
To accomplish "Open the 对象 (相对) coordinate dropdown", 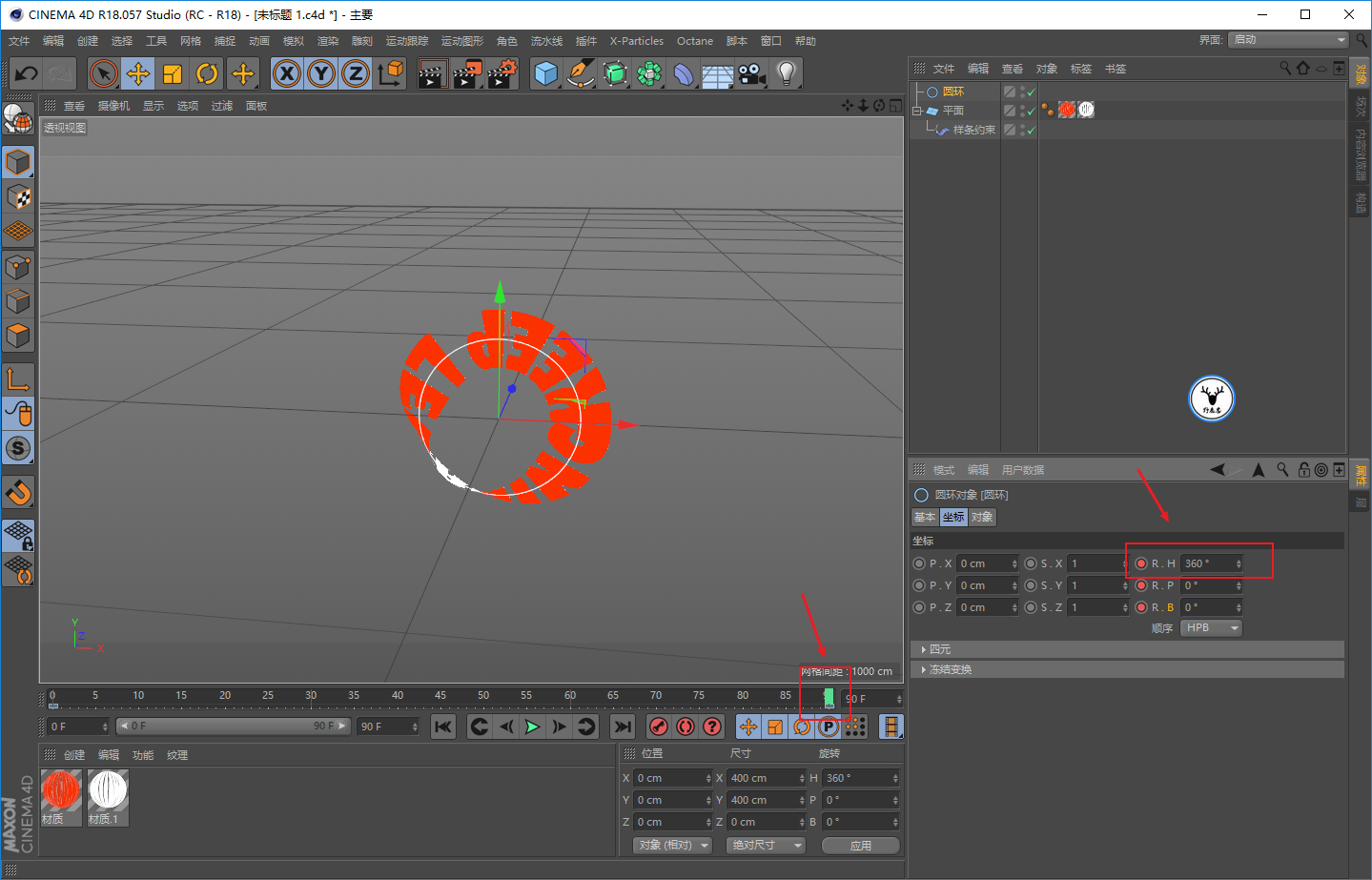I will [x=673, y=846].
